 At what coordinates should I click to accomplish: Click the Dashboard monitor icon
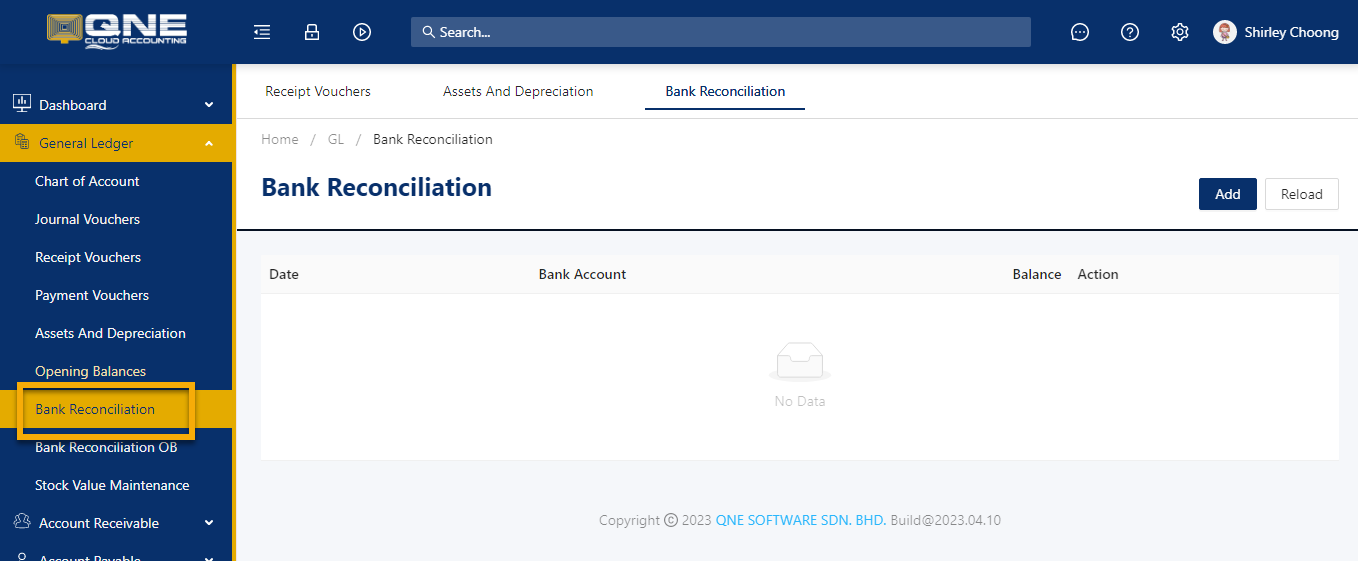21,103
